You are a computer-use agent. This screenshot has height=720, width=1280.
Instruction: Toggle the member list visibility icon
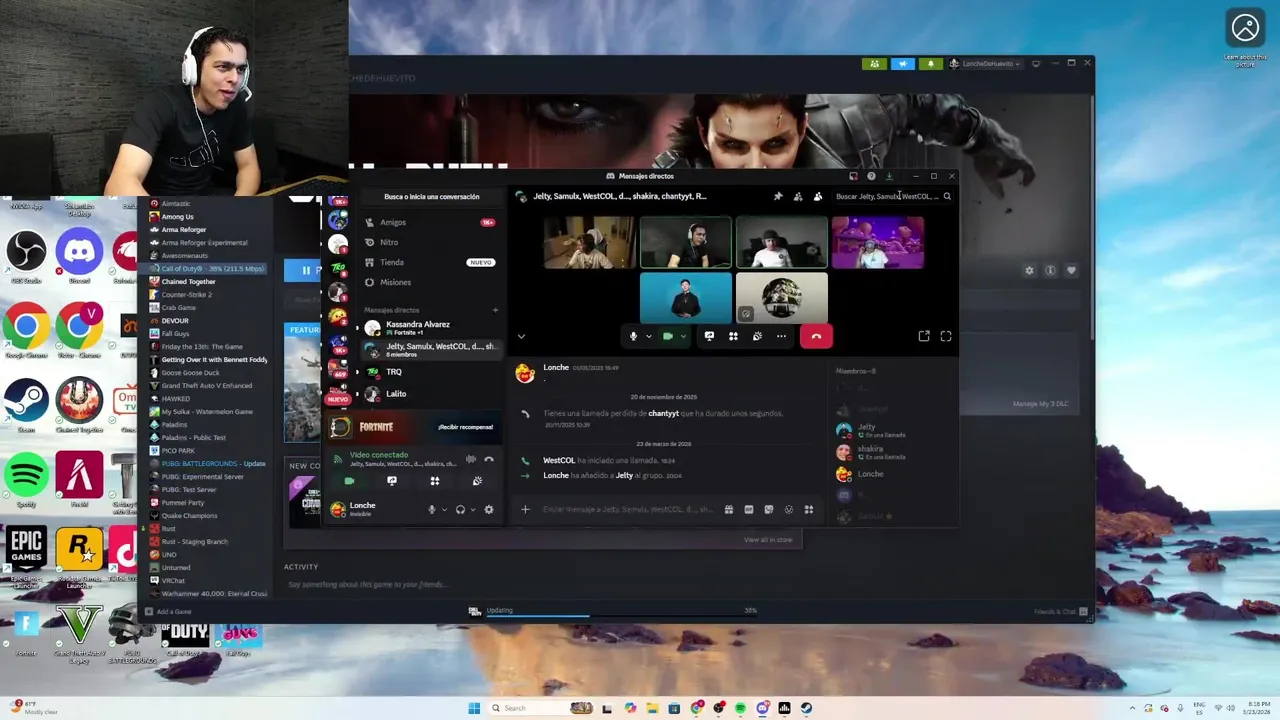pos(818,196)
